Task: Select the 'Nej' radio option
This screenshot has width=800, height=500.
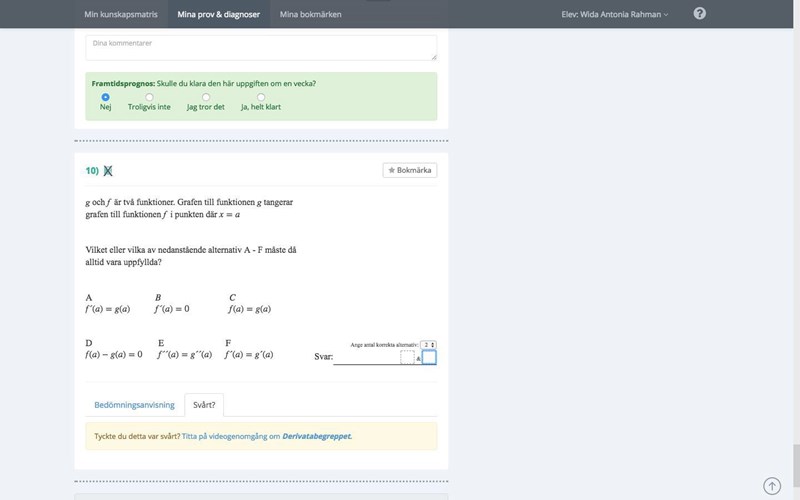Action: point(105,97)
